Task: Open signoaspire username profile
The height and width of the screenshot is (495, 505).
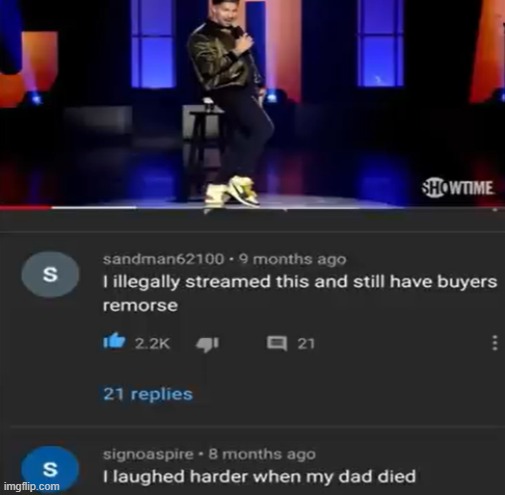Action: pyautogui.click(x=148, y=454)
